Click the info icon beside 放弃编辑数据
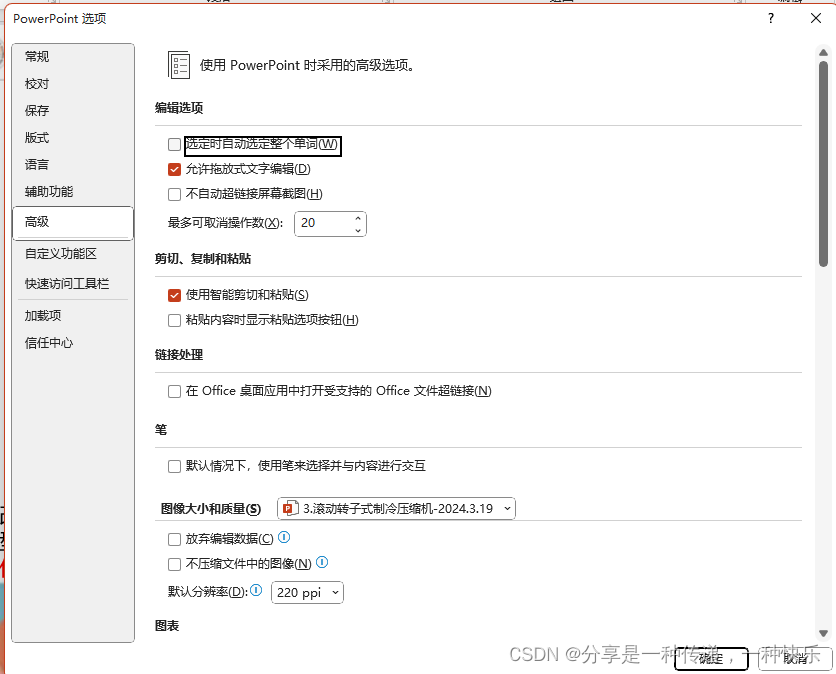This screenshot has width=836, height=674. tap(284, 537)
